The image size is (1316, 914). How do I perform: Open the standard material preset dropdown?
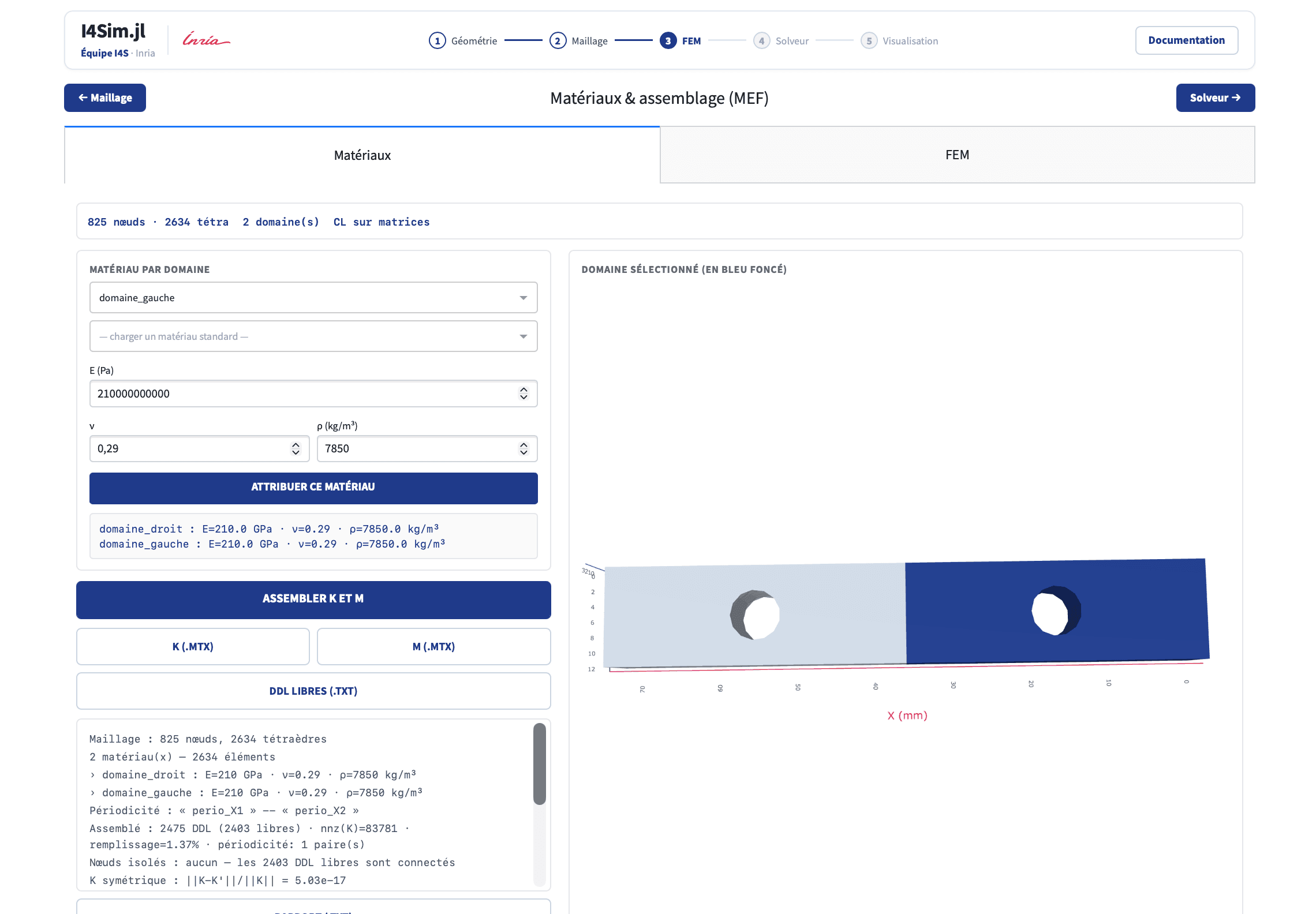[x=313, y=336]
